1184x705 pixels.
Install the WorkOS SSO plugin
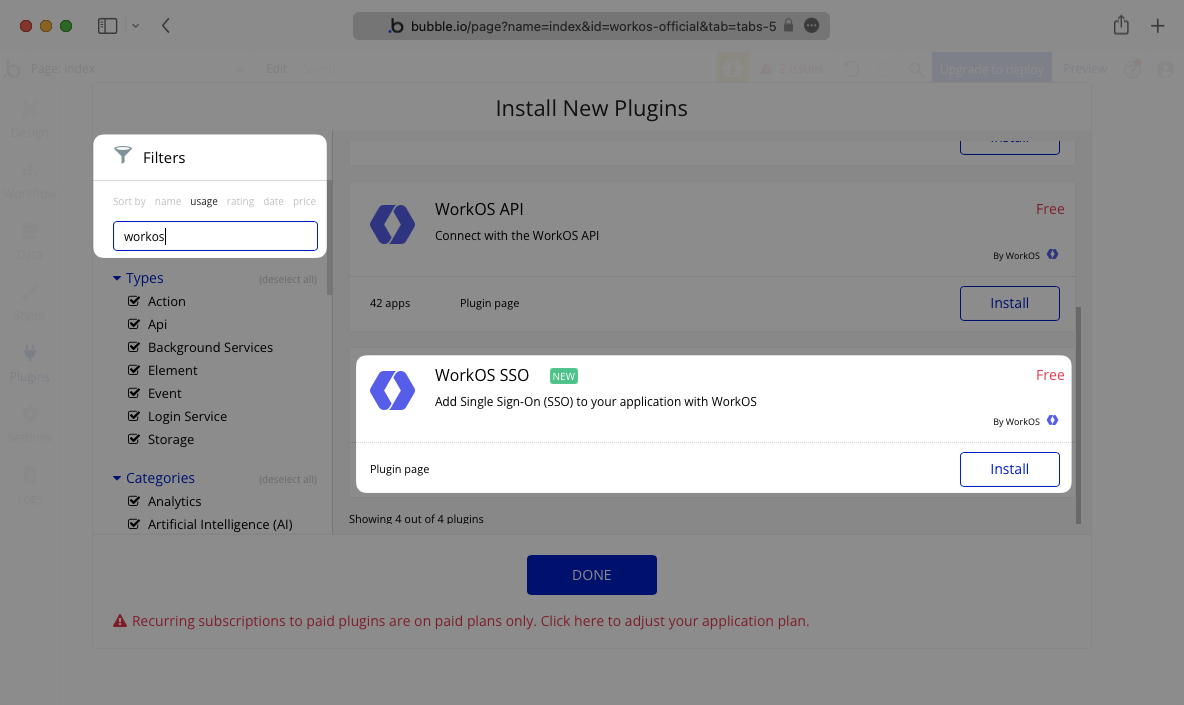click(x=1009, y=469)
